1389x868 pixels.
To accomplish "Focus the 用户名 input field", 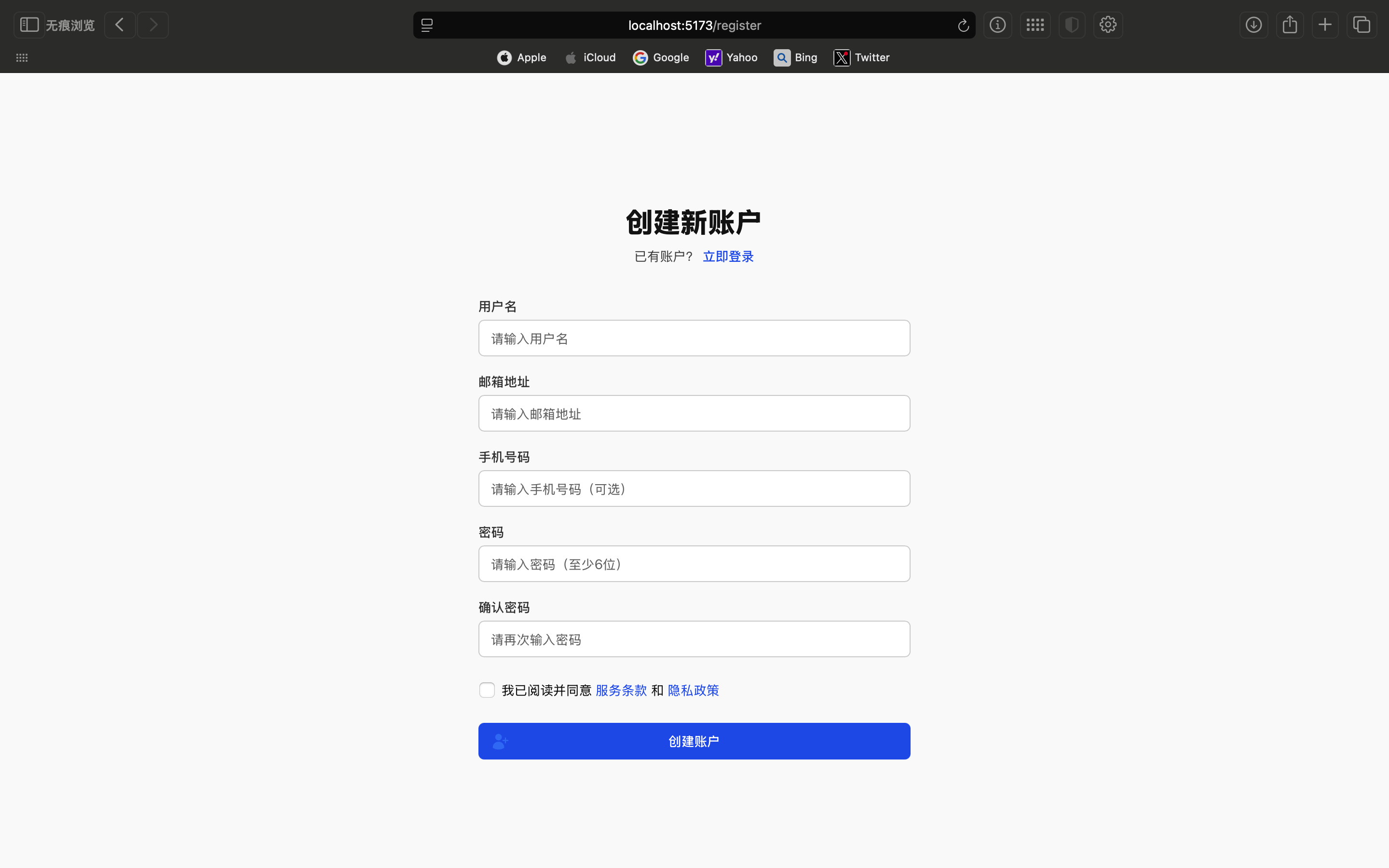I will click(x=694, y=338).
